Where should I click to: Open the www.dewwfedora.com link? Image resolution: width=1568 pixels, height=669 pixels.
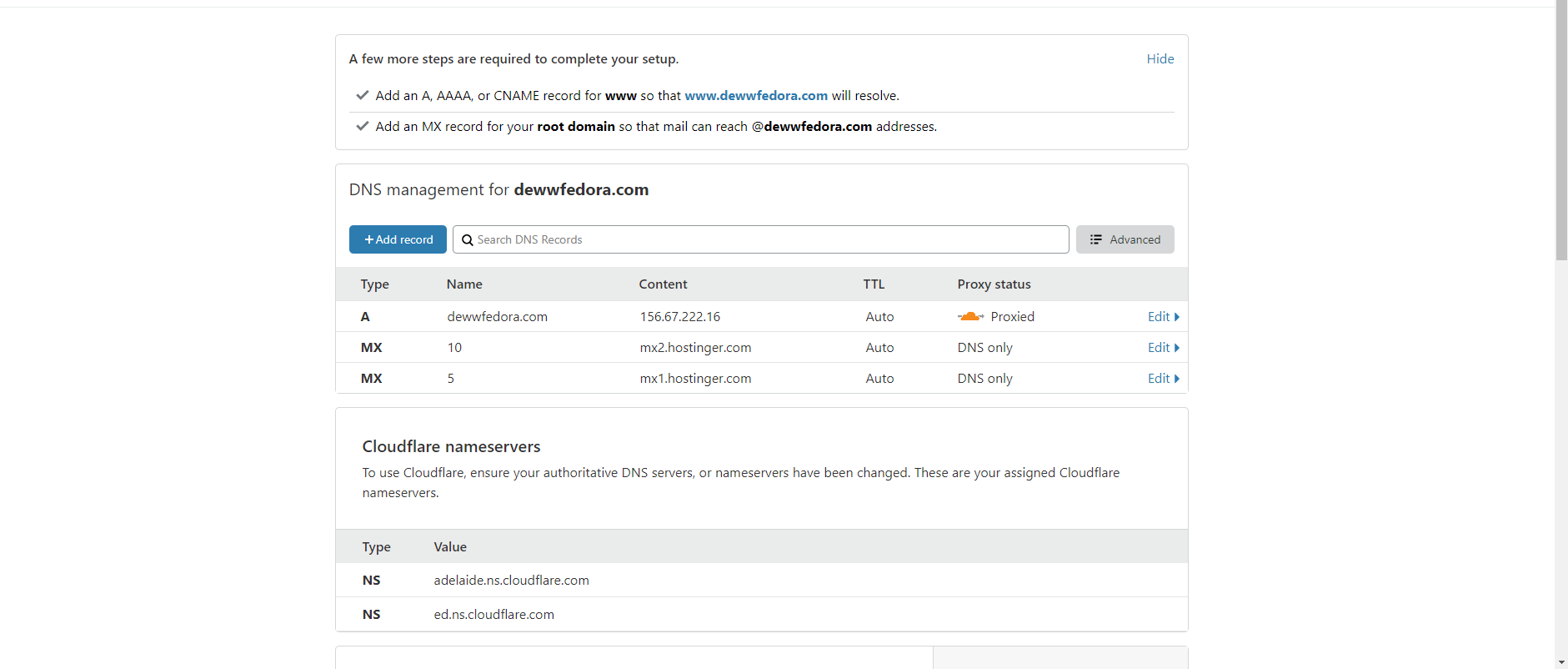[x=756, y=95]
